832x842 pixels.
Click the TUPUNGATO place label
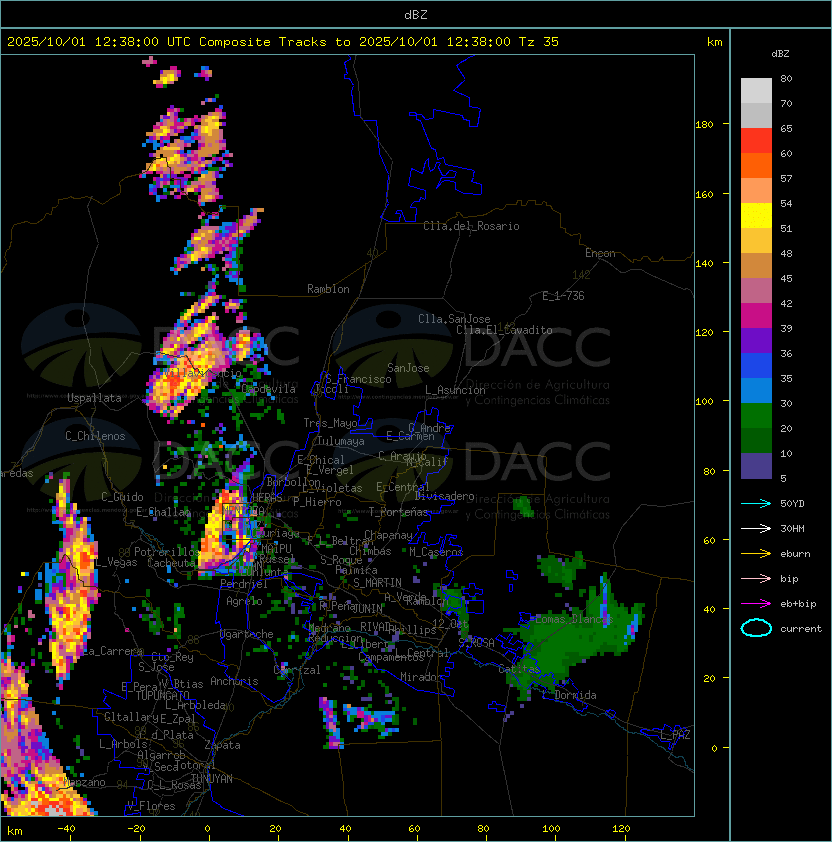(162, 695)
